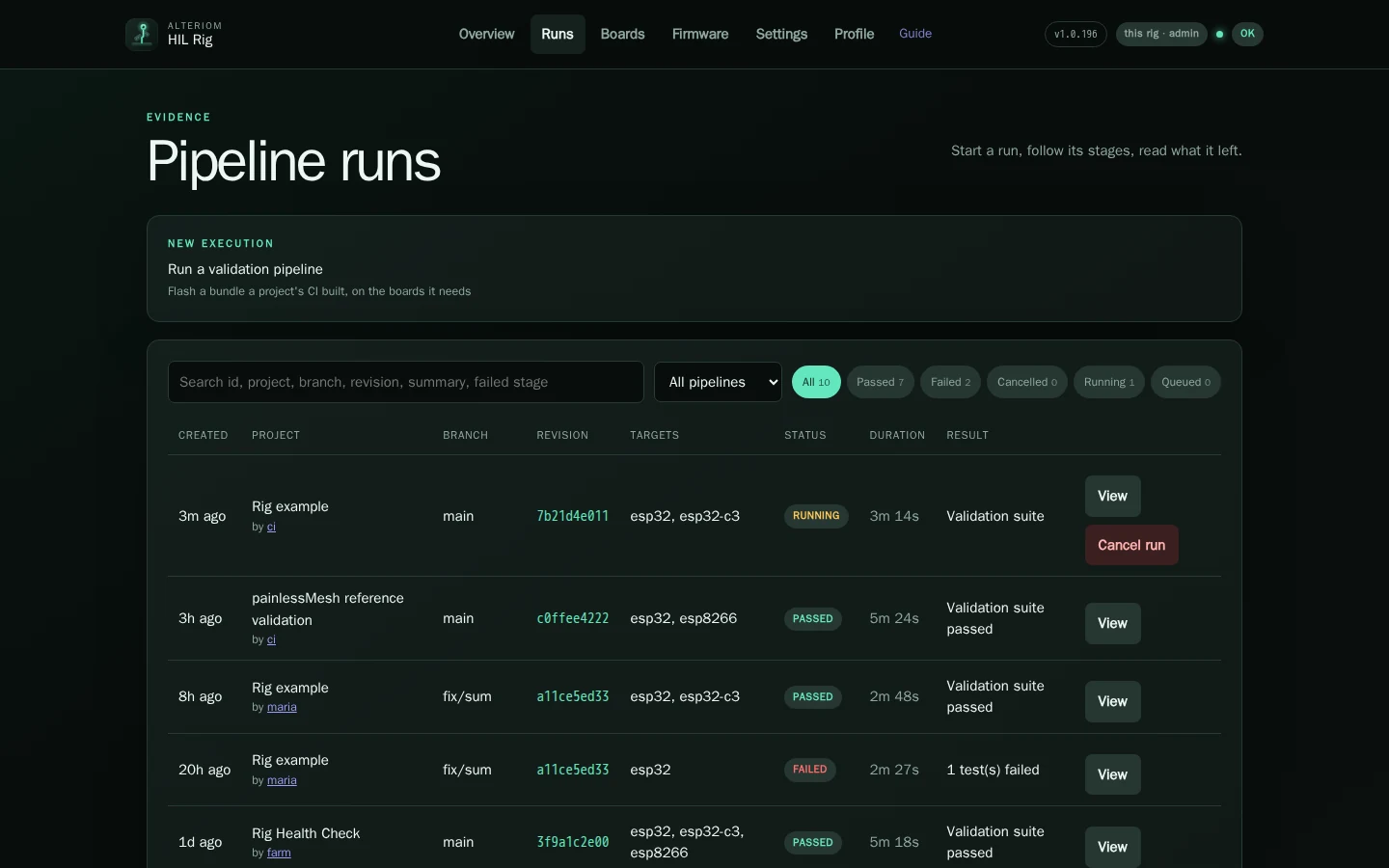Expand the All pipelines dropdown
Screen dimensions: 1389x868
pos(718,382)
